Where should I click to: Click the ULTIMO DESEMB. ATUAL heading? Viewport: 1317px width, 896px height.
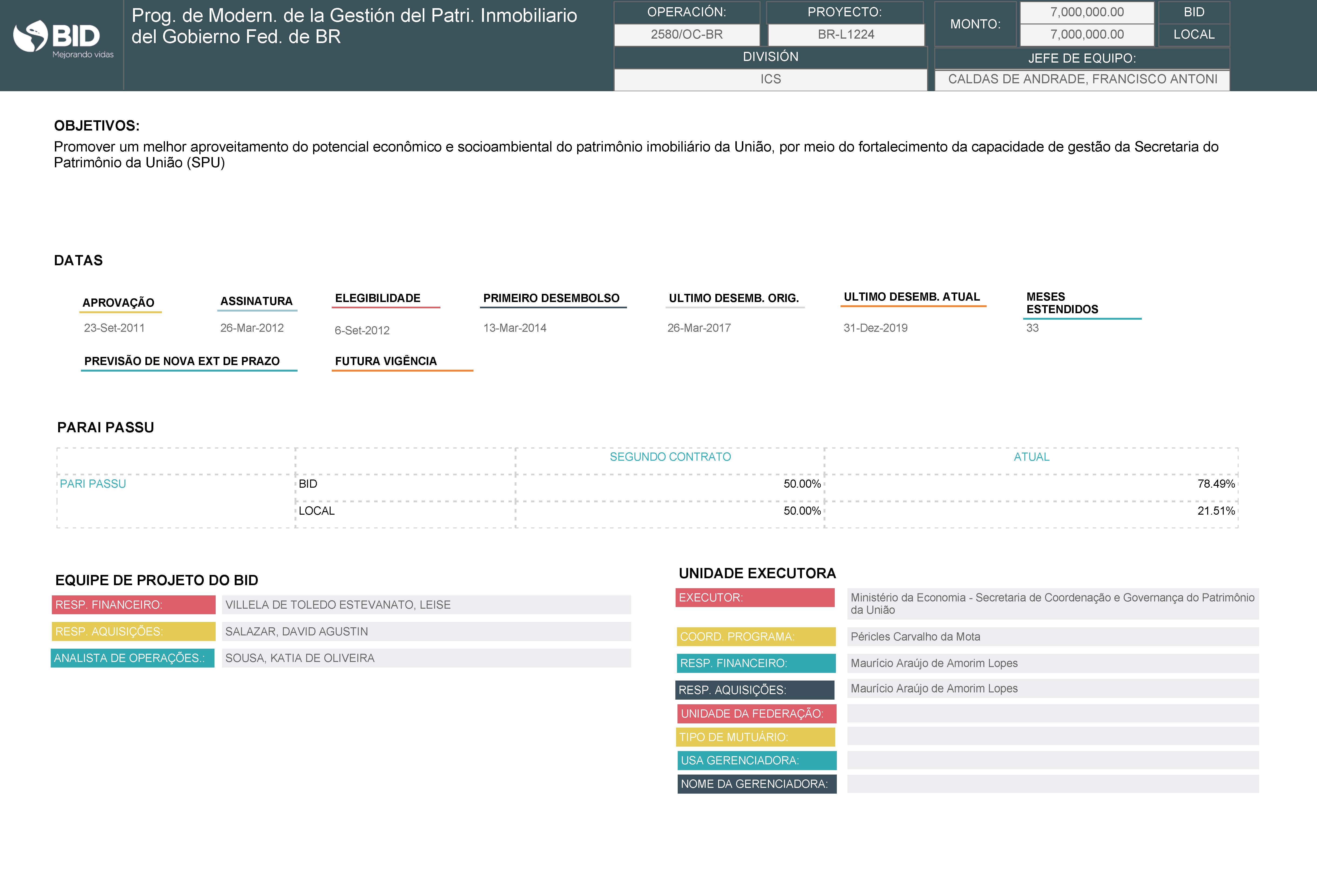[911, 297]
